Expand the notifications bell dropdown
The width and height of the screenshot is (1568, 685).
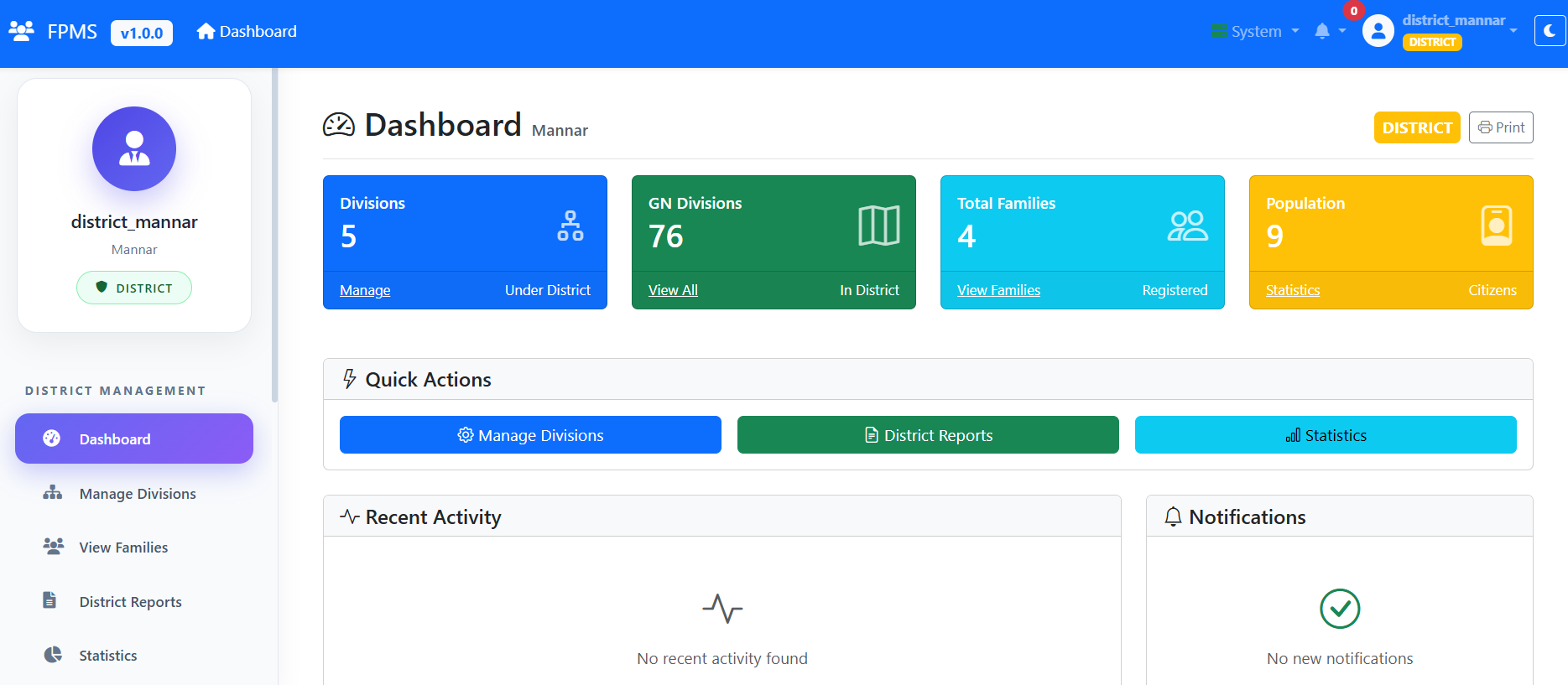[1329, 32]
